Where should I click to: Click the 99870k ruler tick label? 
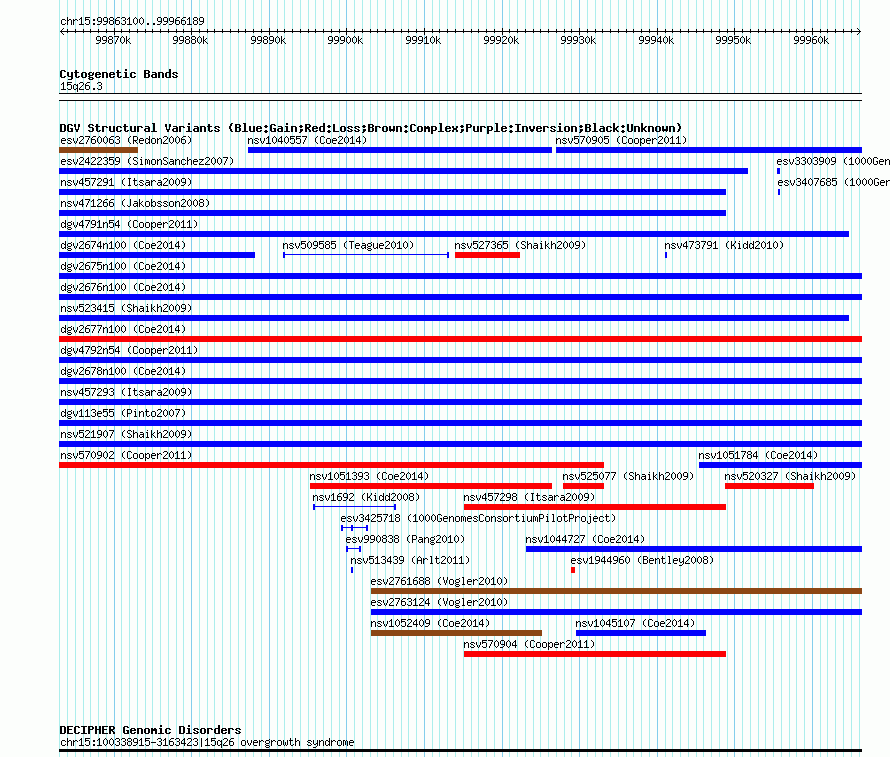click(113, 40)
